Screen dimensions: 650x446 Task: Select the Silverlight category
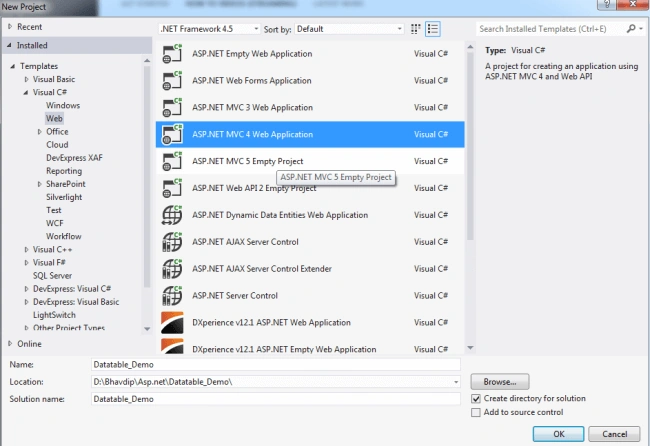tap(64, 197)
